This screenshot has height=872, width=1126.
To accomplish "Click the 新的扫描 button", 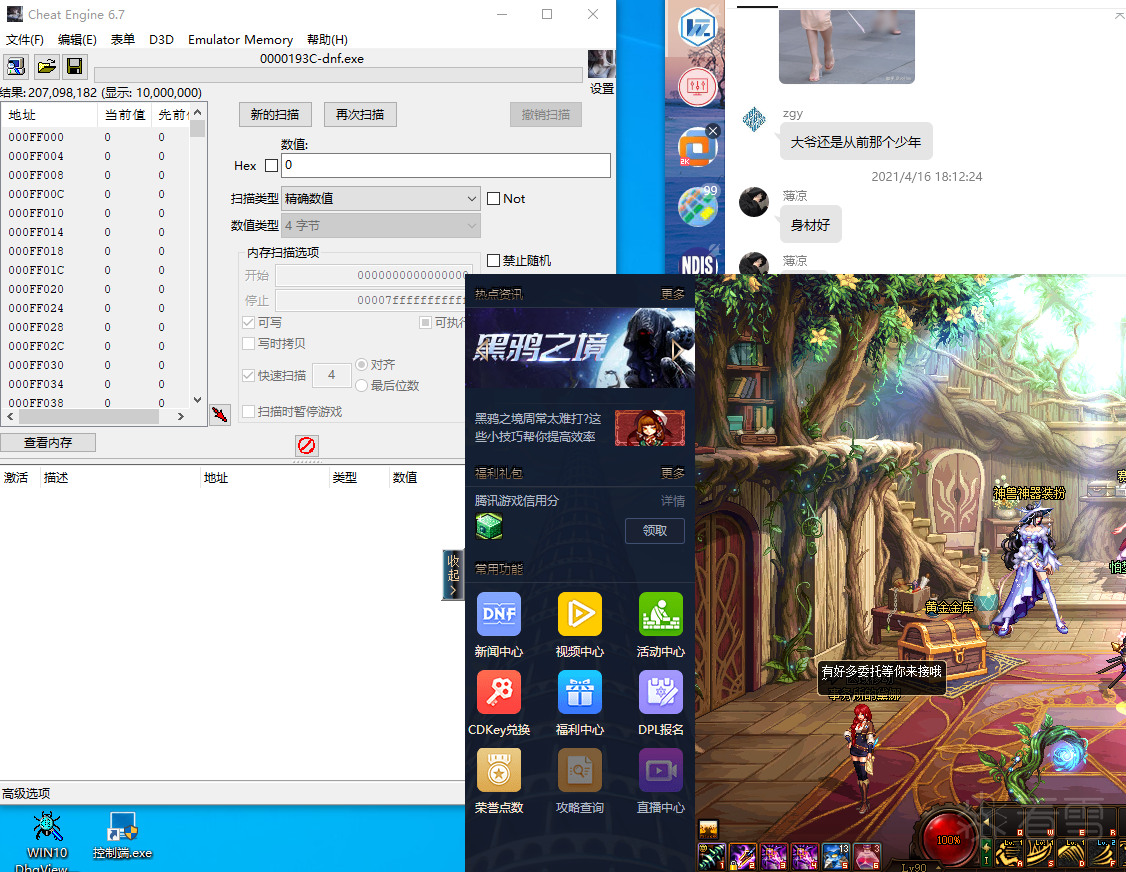I will 275,115.
